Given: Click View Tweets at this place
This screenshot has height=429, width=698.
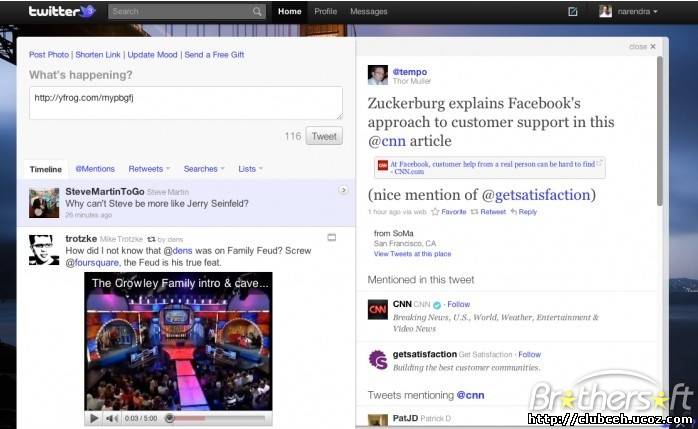Looking at the screenshot, I should [412, 254].
